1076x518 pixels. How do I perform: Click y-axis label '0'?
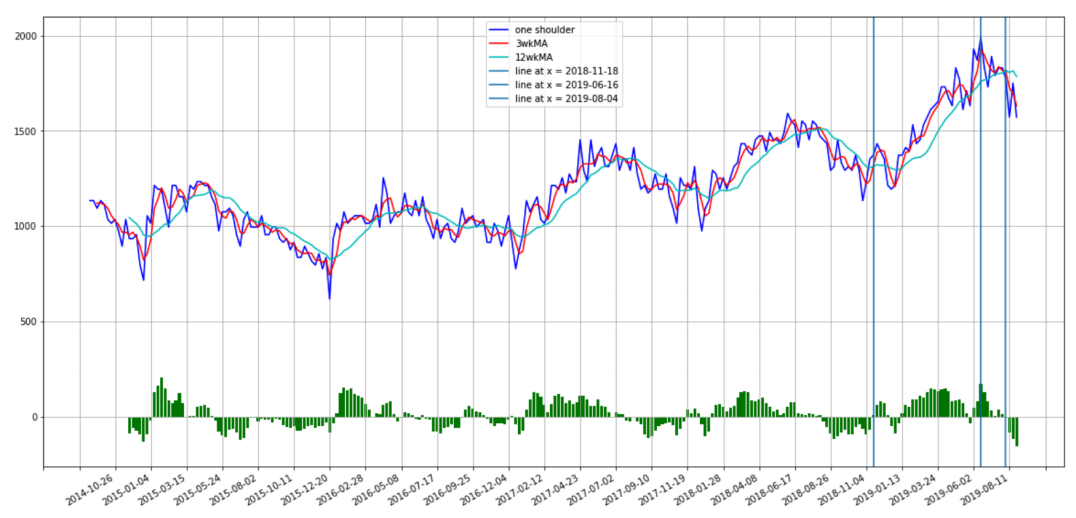[34, 417]
